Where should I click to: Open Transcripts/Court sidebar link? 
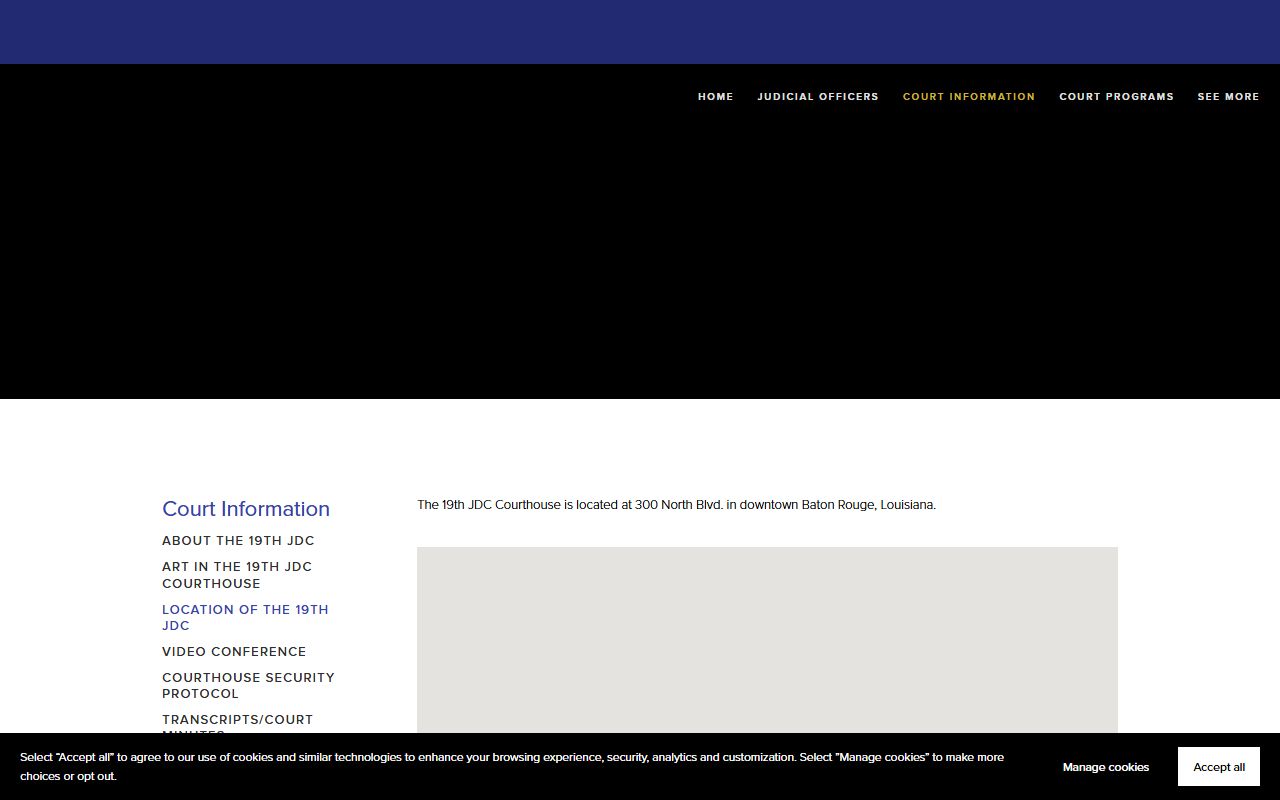pos(237,725)
